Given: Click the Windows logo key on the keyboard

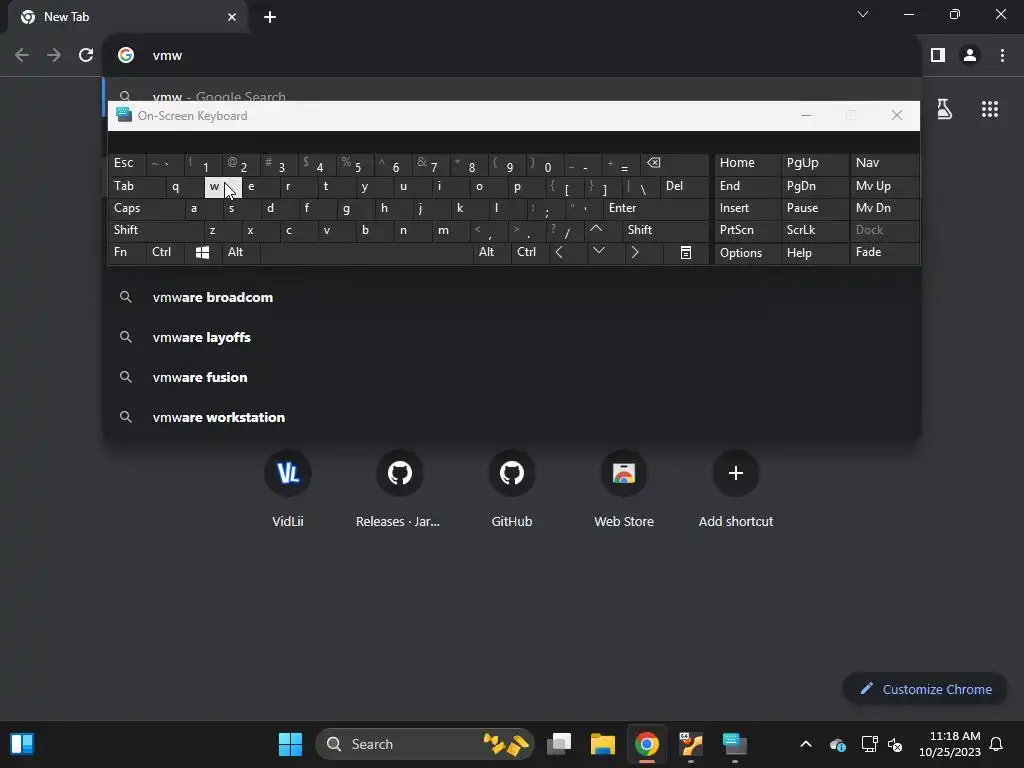Looking at the screenshot, I should click(x=202, y=252).
